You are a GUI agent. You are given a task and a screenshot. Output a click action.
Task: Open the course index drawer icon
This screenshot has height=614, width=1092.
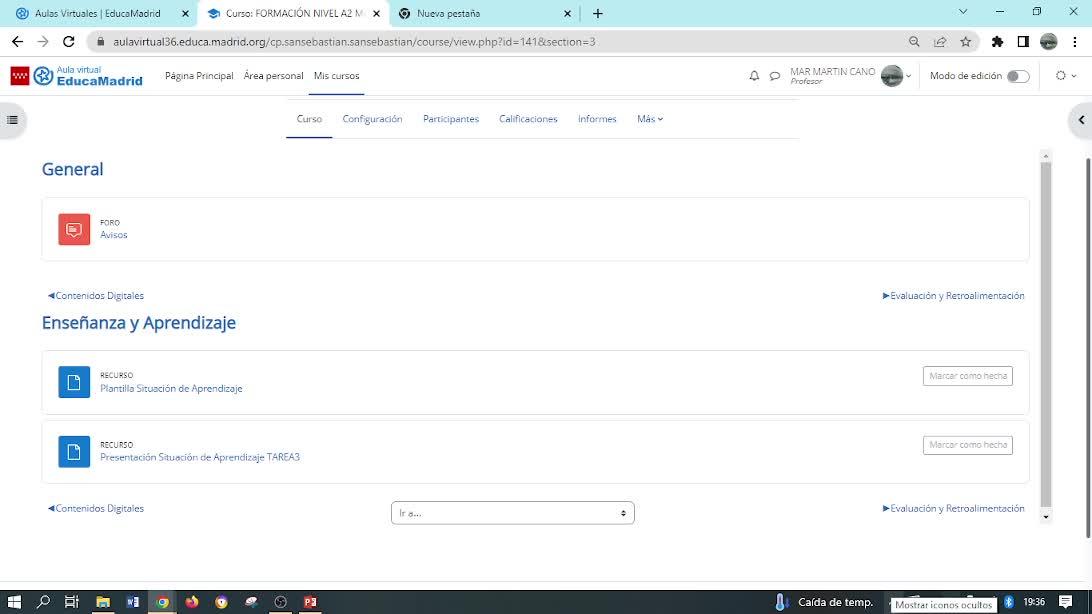point(13,120)
